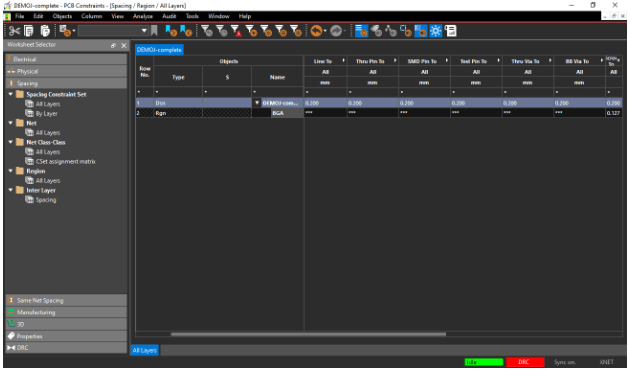The image size is (628, 370).
Task: Click the find object icon beside search box
Action: click(65, 31)
